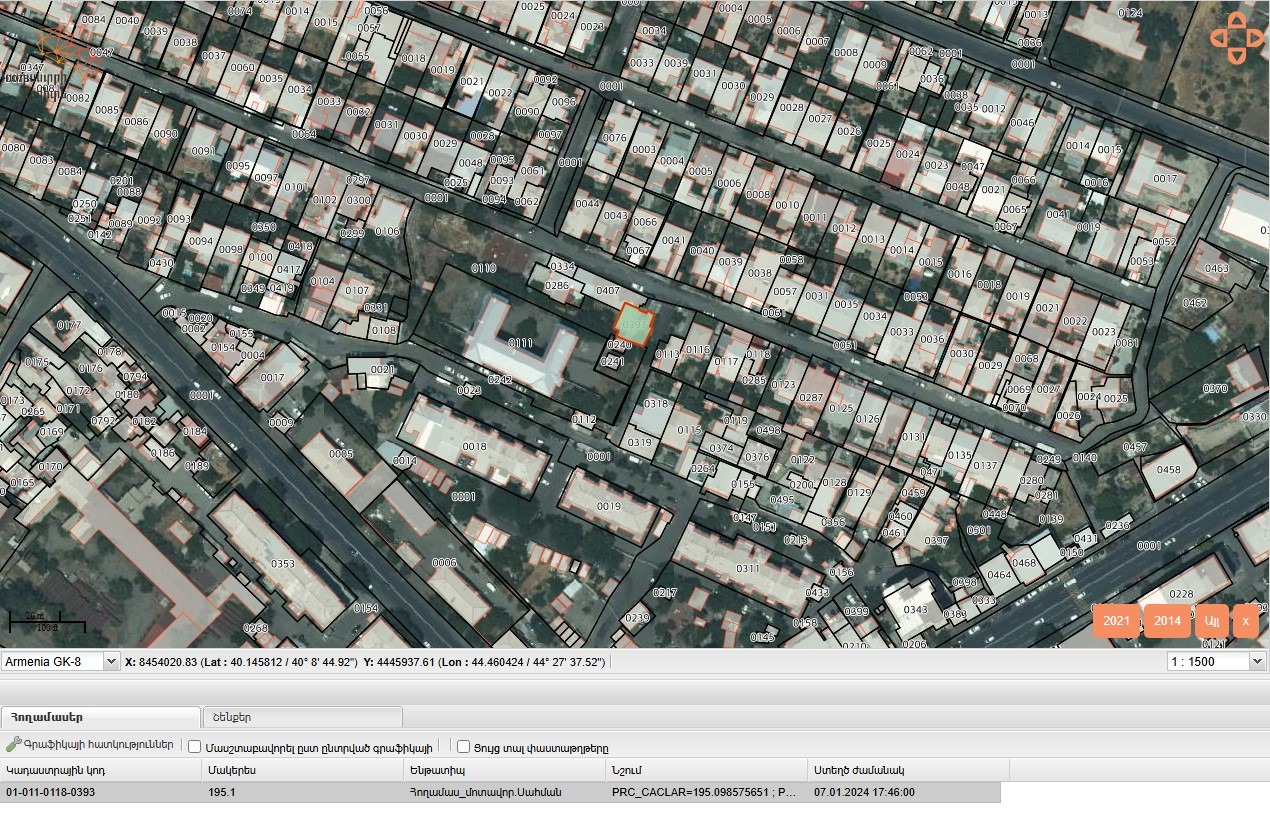Sort by the Մակերես column header
Image resolution: width=1270 pixels, height=824 pixels.
coord(302,770)
